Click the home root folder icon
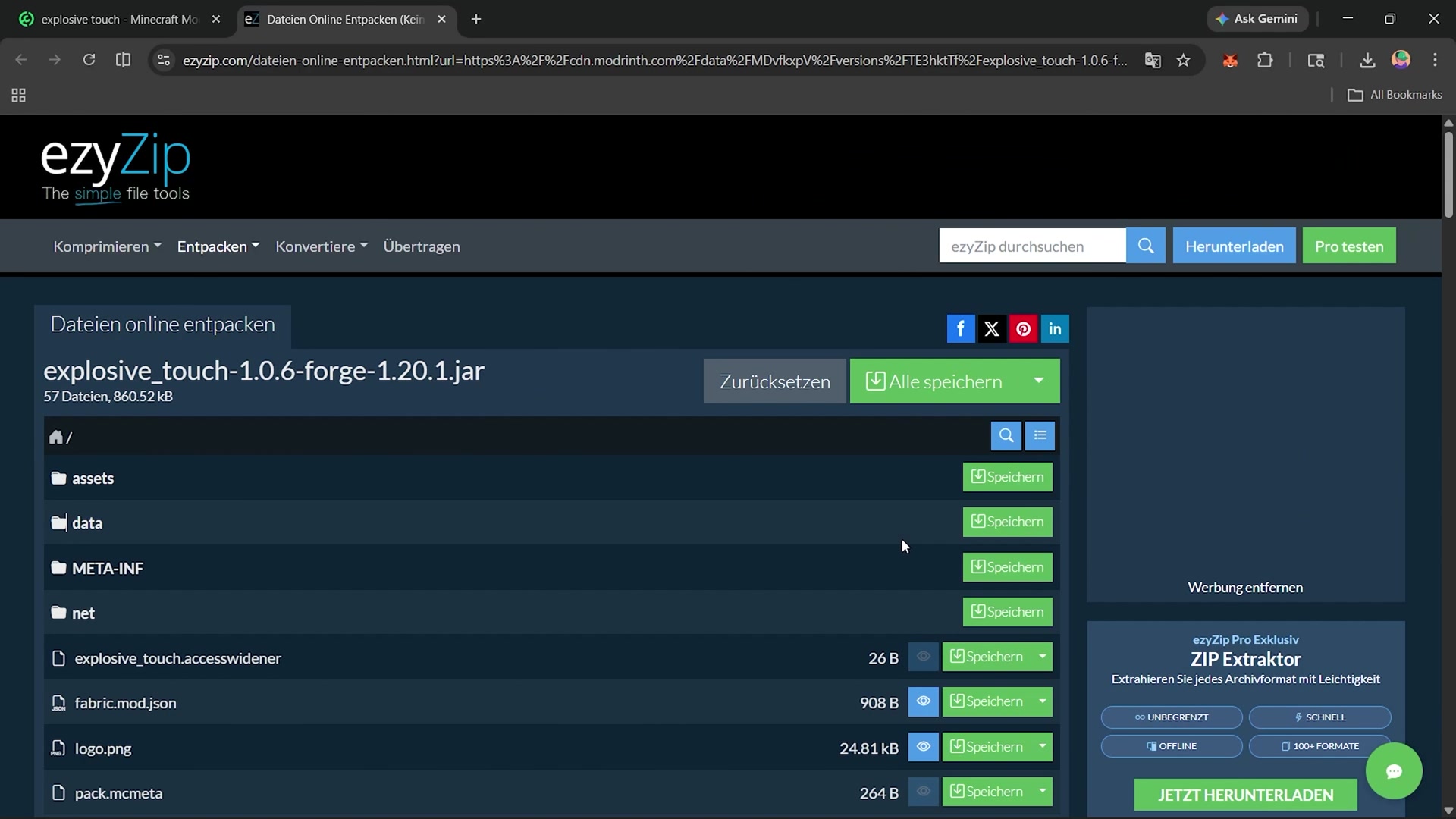 tap(55, 437)
